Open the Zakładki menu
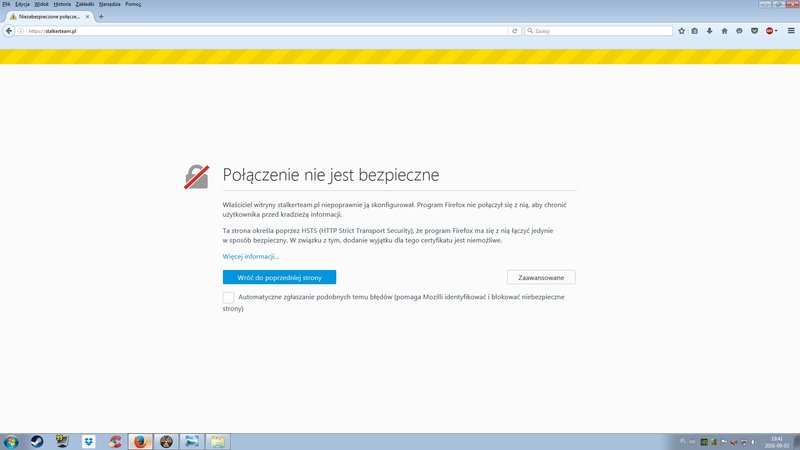Image resolution: width=800 pixels, height=450 pixels. click(85, 4)
